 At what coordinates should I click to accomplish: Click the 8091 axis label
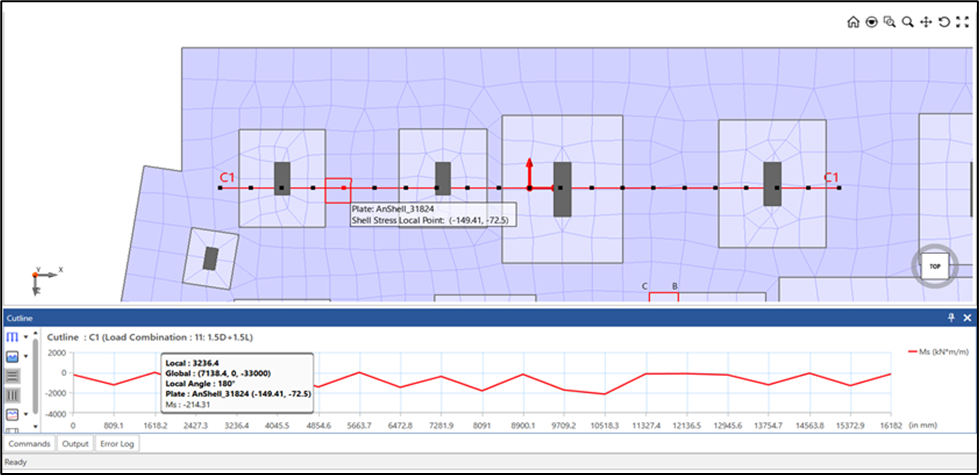(x=481, y=425)
